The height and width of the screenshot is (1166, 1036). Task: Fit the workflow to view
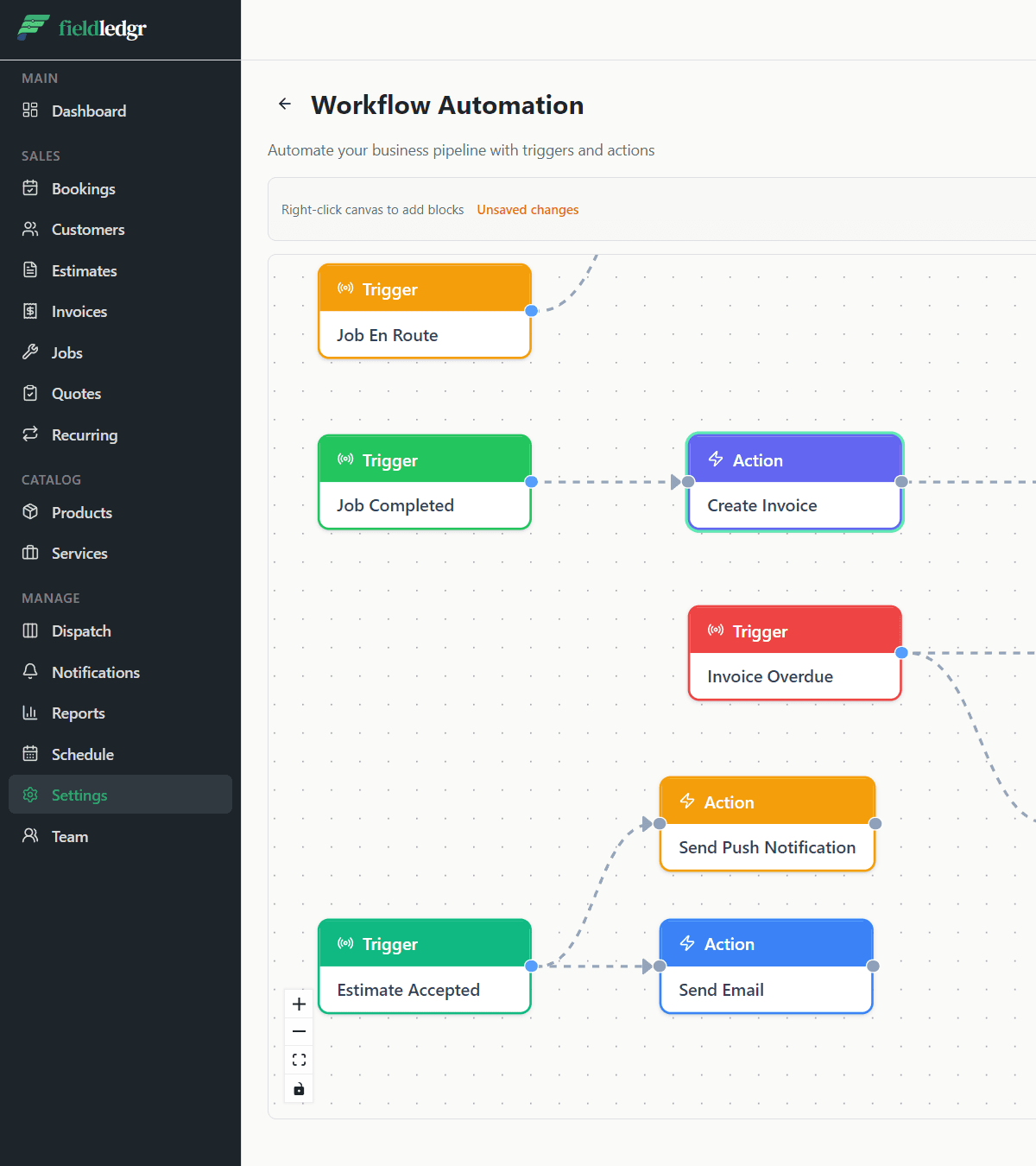tap(299, 1060)
